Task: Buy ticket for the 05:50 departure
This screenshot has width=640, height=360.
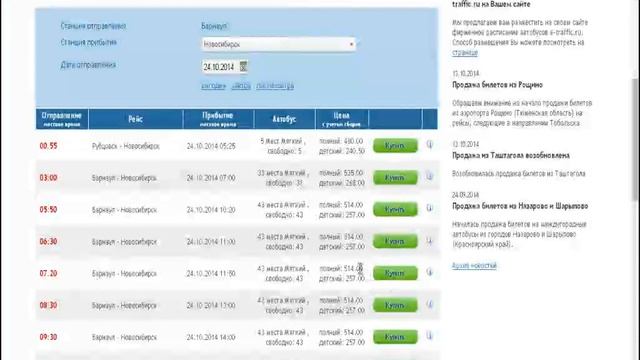Action: [395, 209]
